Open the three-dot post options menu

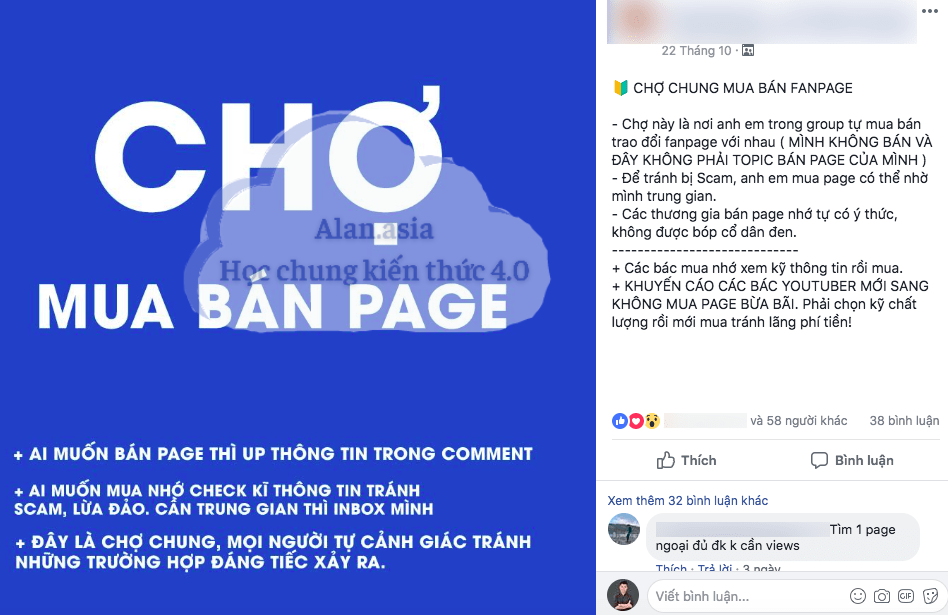(930, 11)
